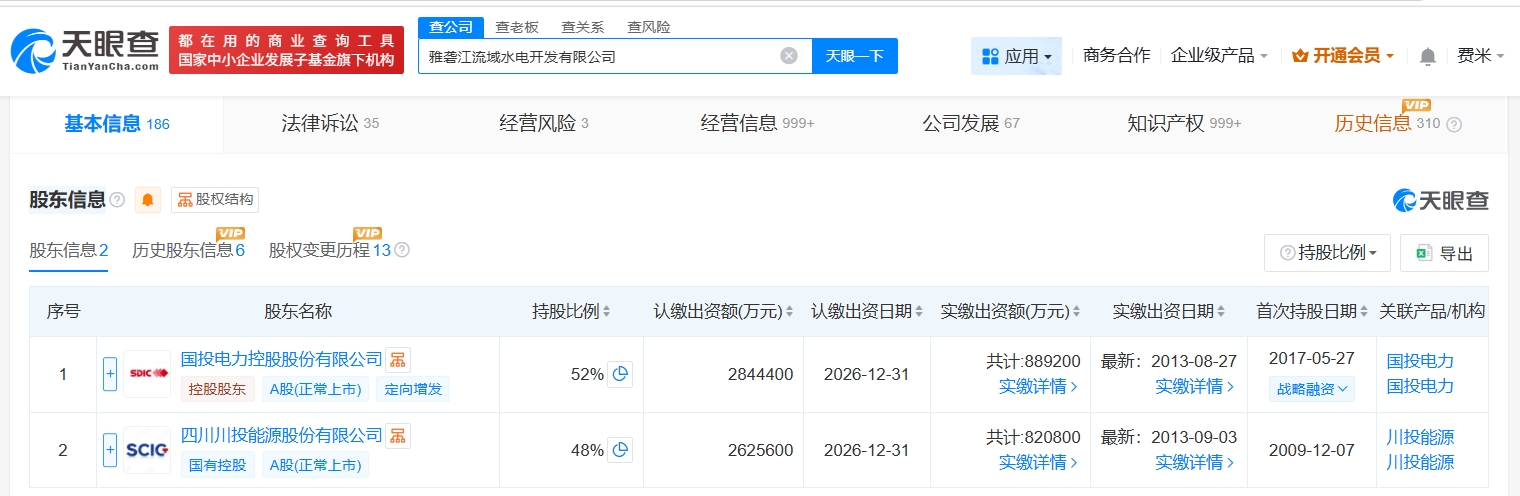Select 经营信息 tab

click(758, 124)
